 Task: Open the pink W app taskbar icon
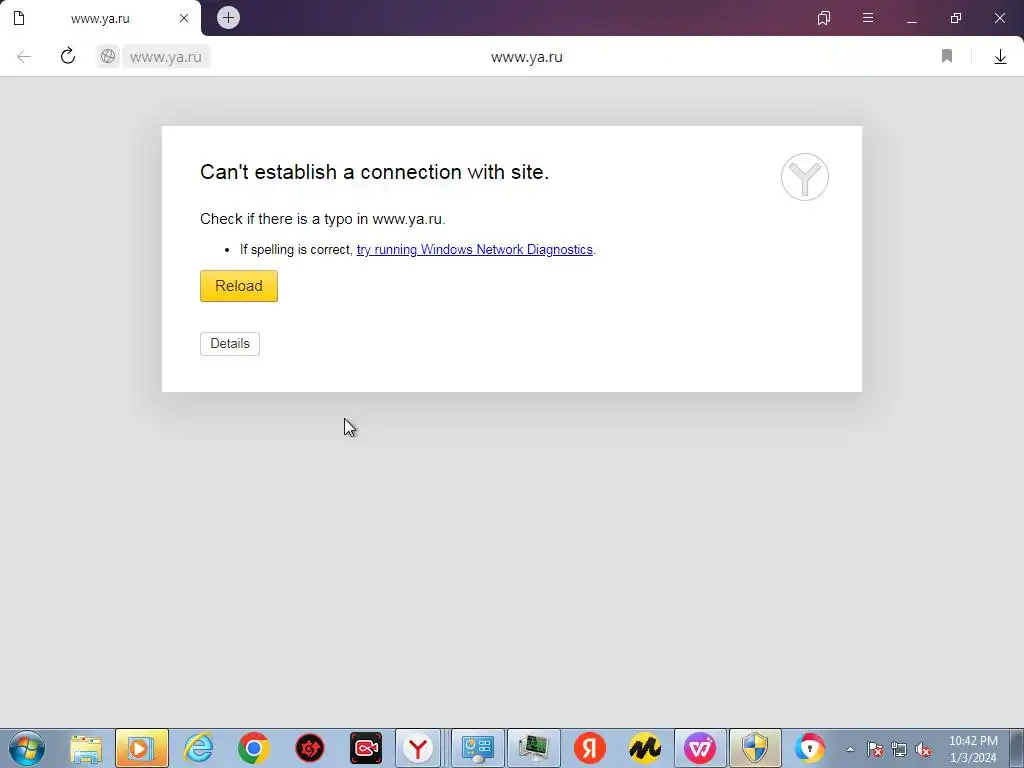pos(700,748)
